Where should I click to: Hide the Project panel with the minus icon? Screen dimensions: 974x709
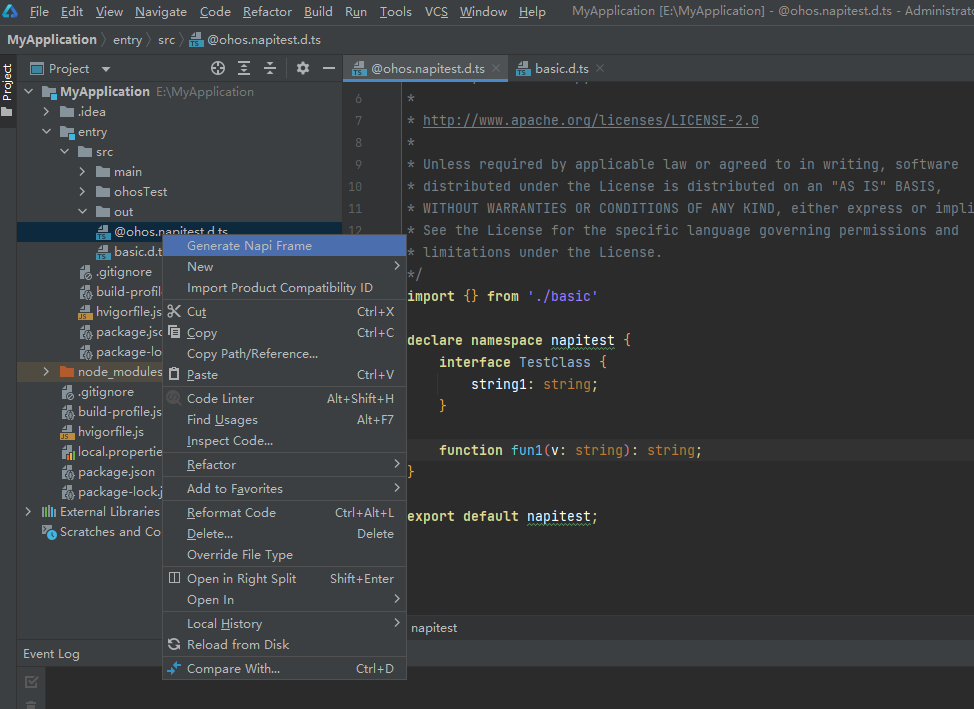point(329,68)
